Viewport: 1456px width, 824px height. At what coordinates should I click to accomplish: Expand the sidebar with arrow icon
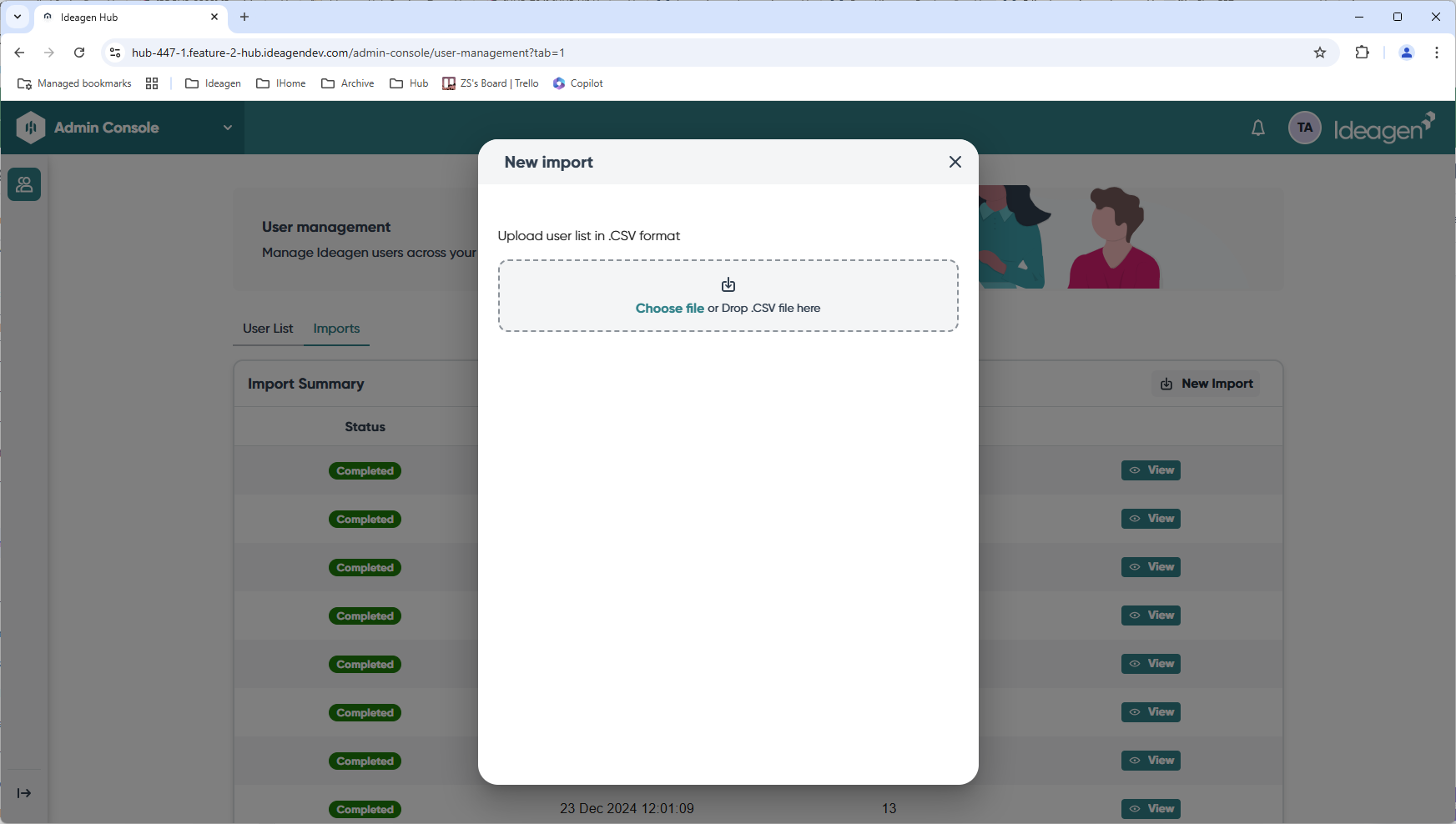(x=24, y=793)
